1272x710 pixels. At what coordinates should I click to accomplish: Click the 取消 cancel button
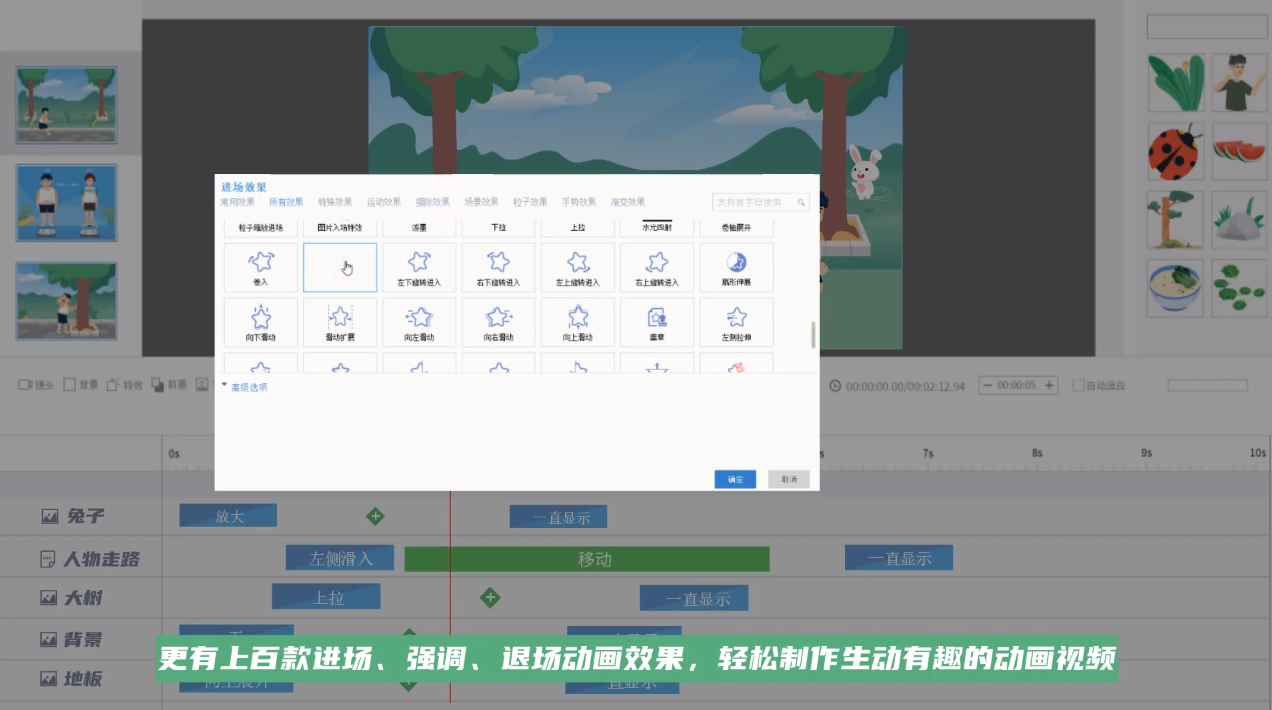pos(789,480)
